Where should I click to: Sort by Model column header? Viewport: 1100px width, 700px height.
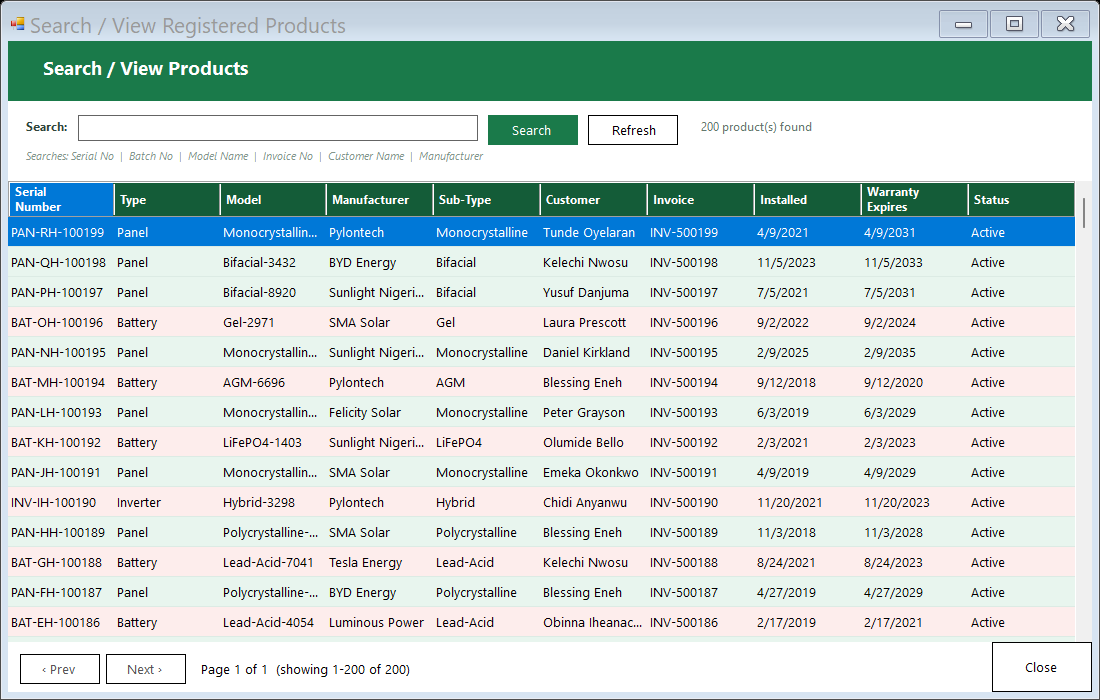(x=274, y=199)
